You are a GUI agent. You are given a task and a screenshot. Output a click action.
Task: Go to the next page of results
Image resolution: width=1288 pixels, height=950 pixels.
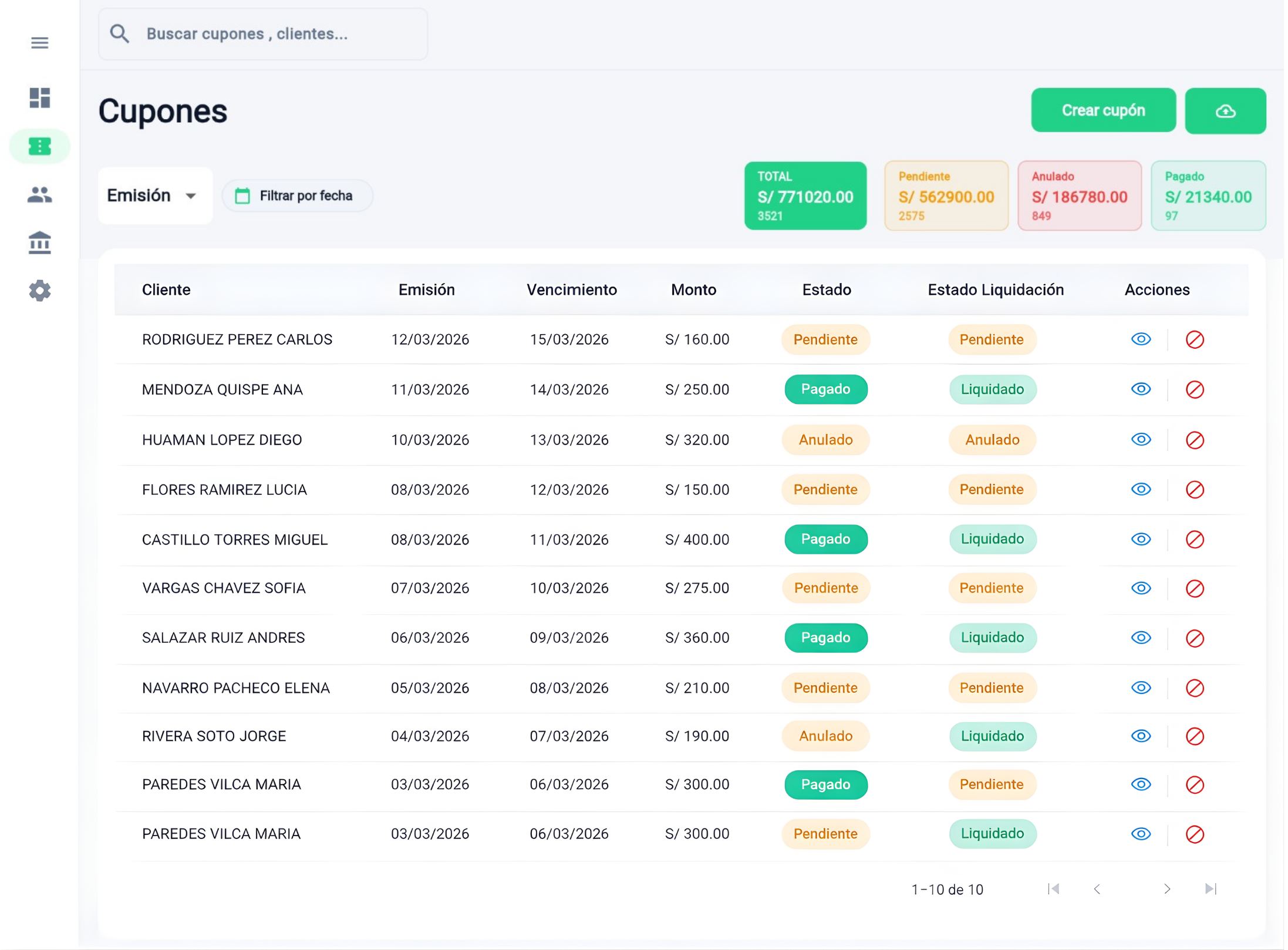[1166, 890]
